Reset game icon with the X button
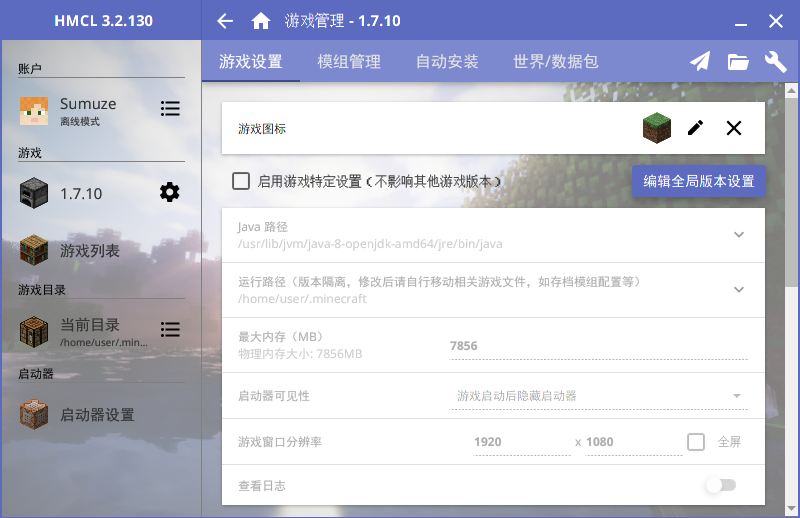The height and width of the screenshot is (518, 800). point(734,128)
